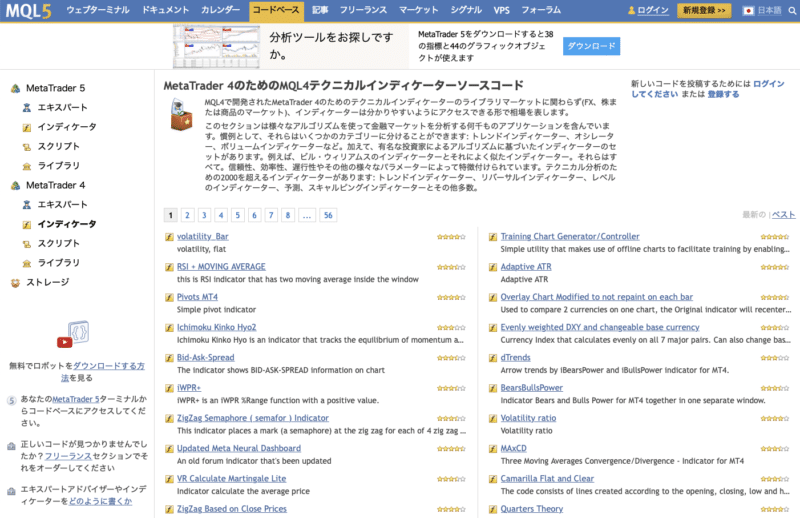
Task: Click the indicator icon beside volatility_Bar
Action: pos(169,237)
